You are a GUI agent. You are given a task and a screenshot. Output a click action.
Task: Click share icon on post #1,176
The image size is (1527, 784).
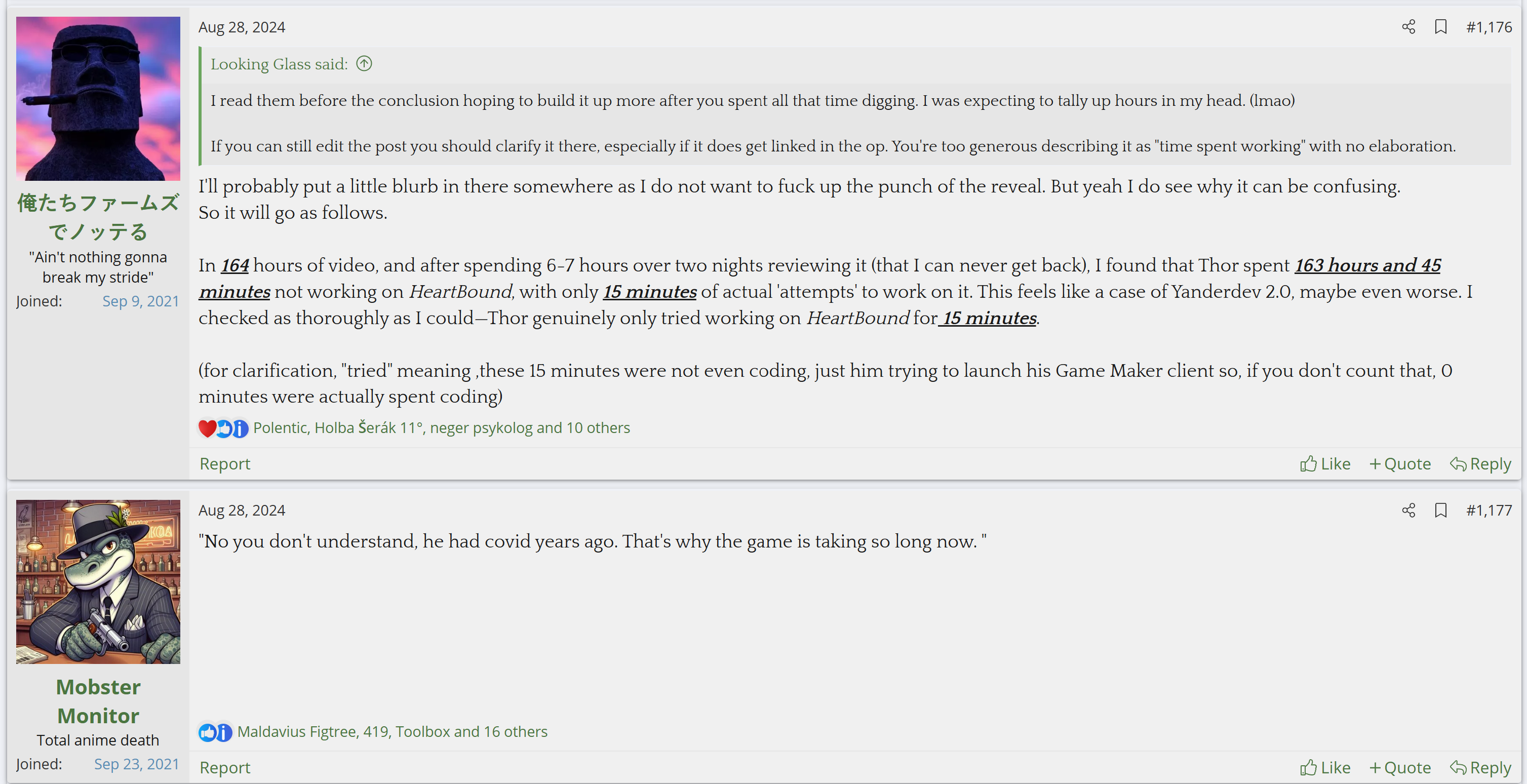[1408, 27]
